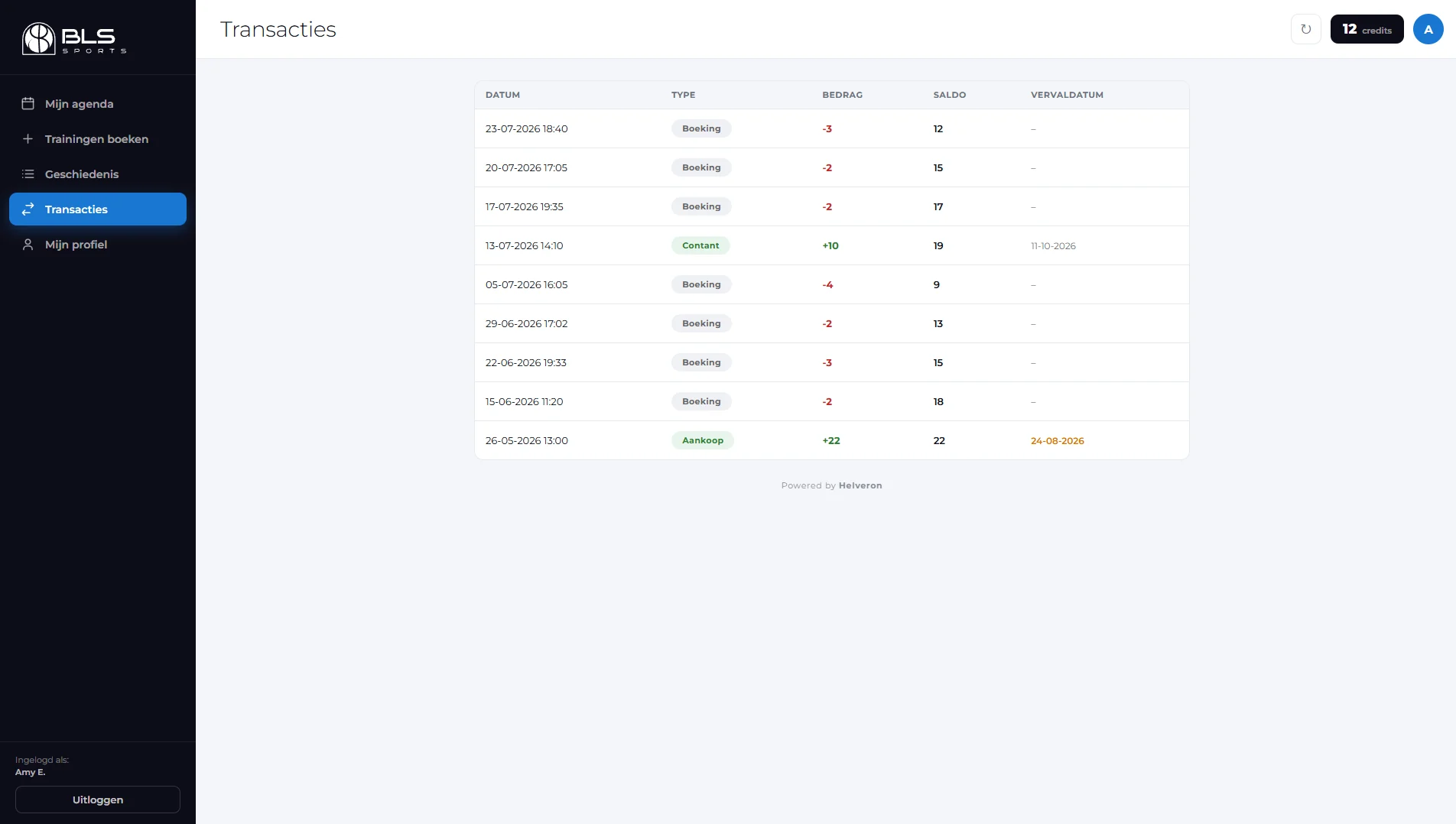Click the SALDO column header
This screenshot has width=1456, height=824.
click(949, 95)
